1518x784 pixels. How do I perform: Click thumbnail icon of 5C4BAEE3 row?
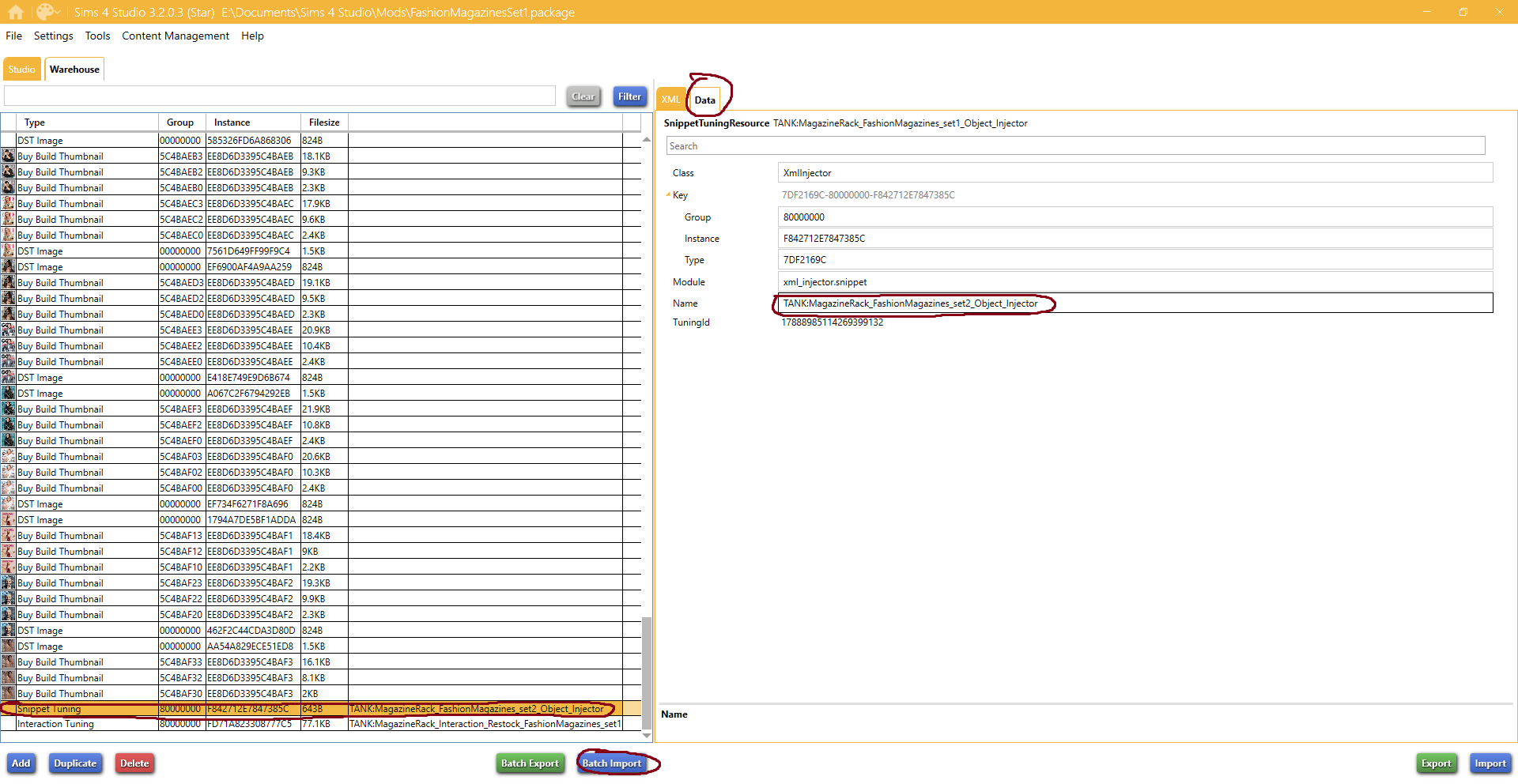tap(8, 330)
